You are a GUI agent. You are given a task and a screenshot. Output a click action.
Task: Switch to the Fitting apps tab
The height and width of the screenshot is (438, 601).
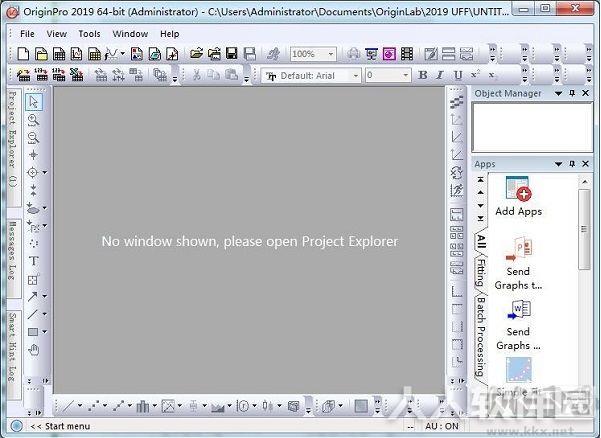[x=481, y=273]
